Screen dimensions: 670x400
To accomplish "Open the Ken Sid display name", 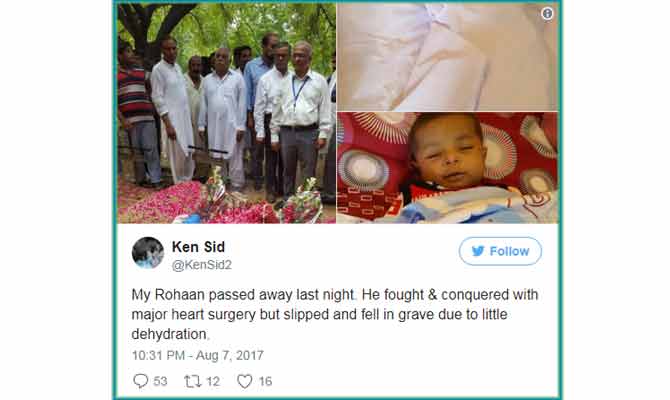I will 198,247.
